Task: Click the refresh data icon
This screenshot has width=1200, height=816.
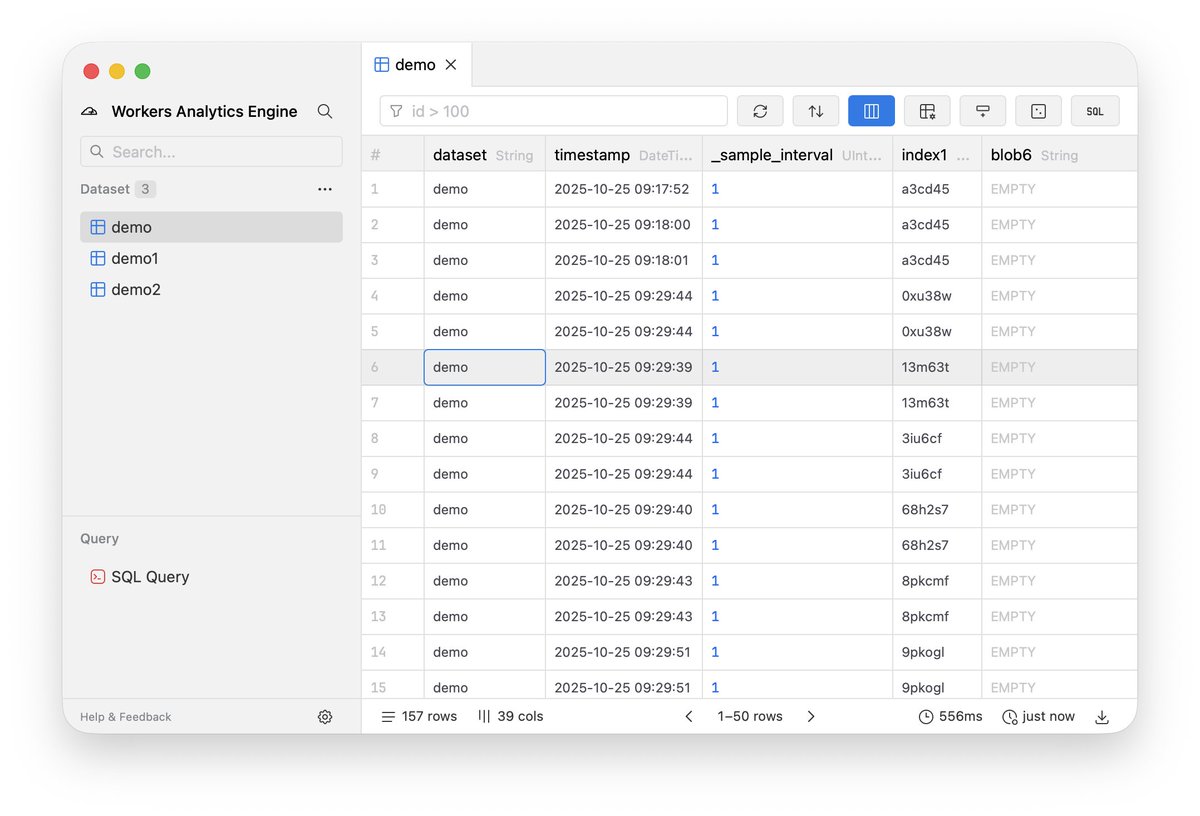Action: pos(760,111)
